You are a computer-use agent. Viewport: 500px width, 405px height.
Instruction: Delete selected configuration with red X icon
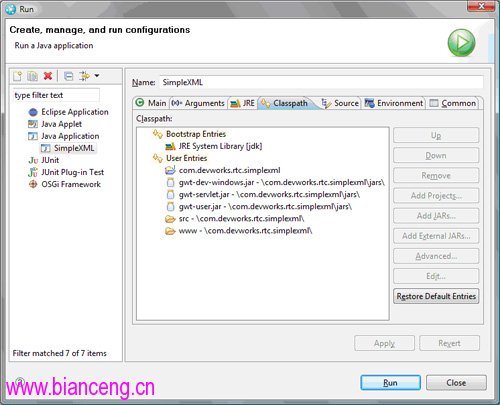point(48,76)
